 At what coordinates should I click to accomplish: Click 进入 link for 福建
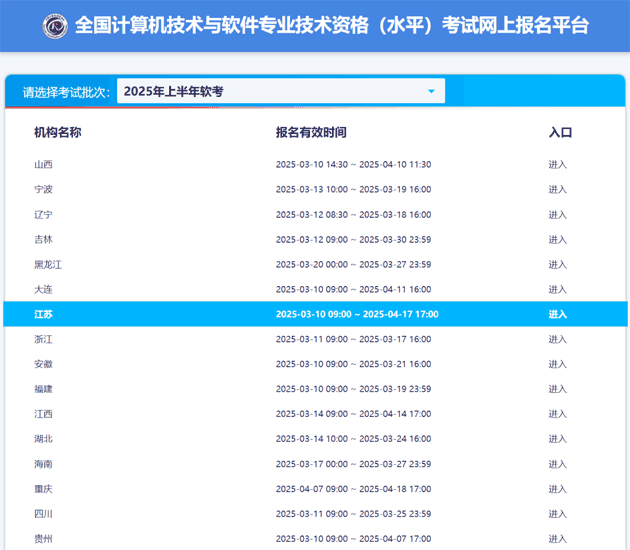[x=558, y=389]
